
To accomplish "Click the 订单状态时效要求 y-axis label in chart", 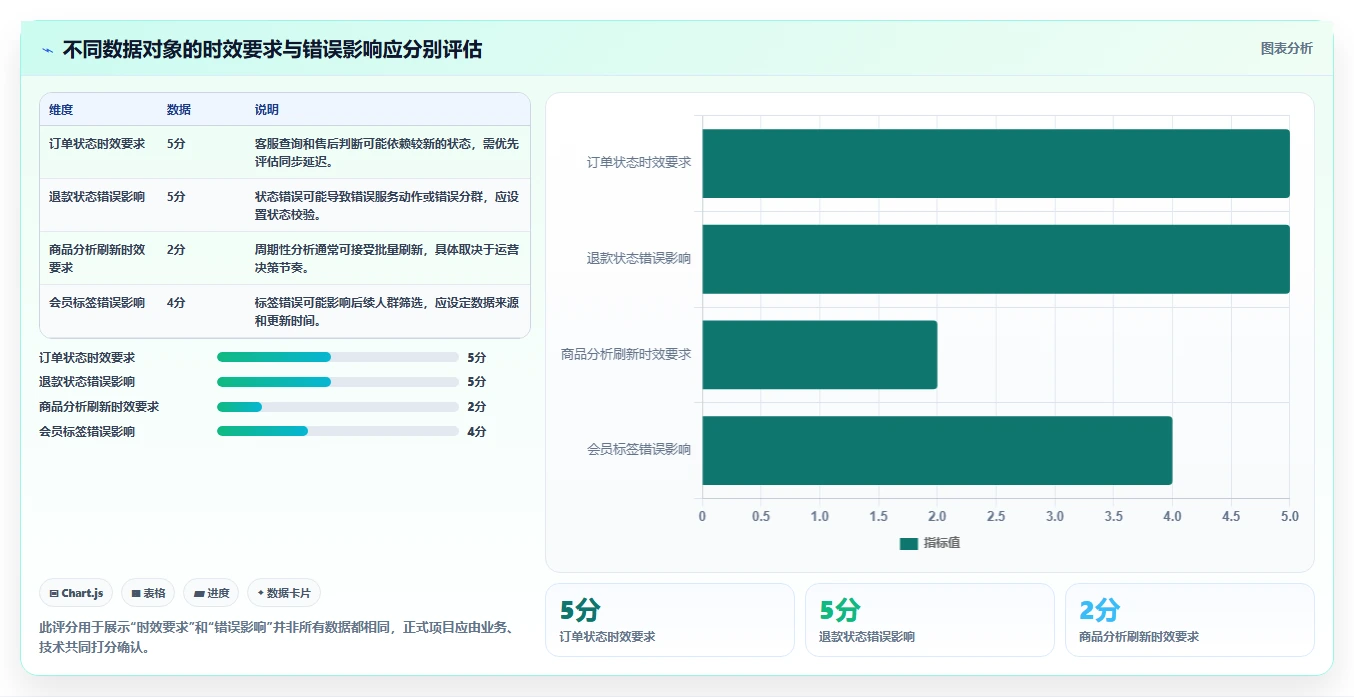I will 639,162.
